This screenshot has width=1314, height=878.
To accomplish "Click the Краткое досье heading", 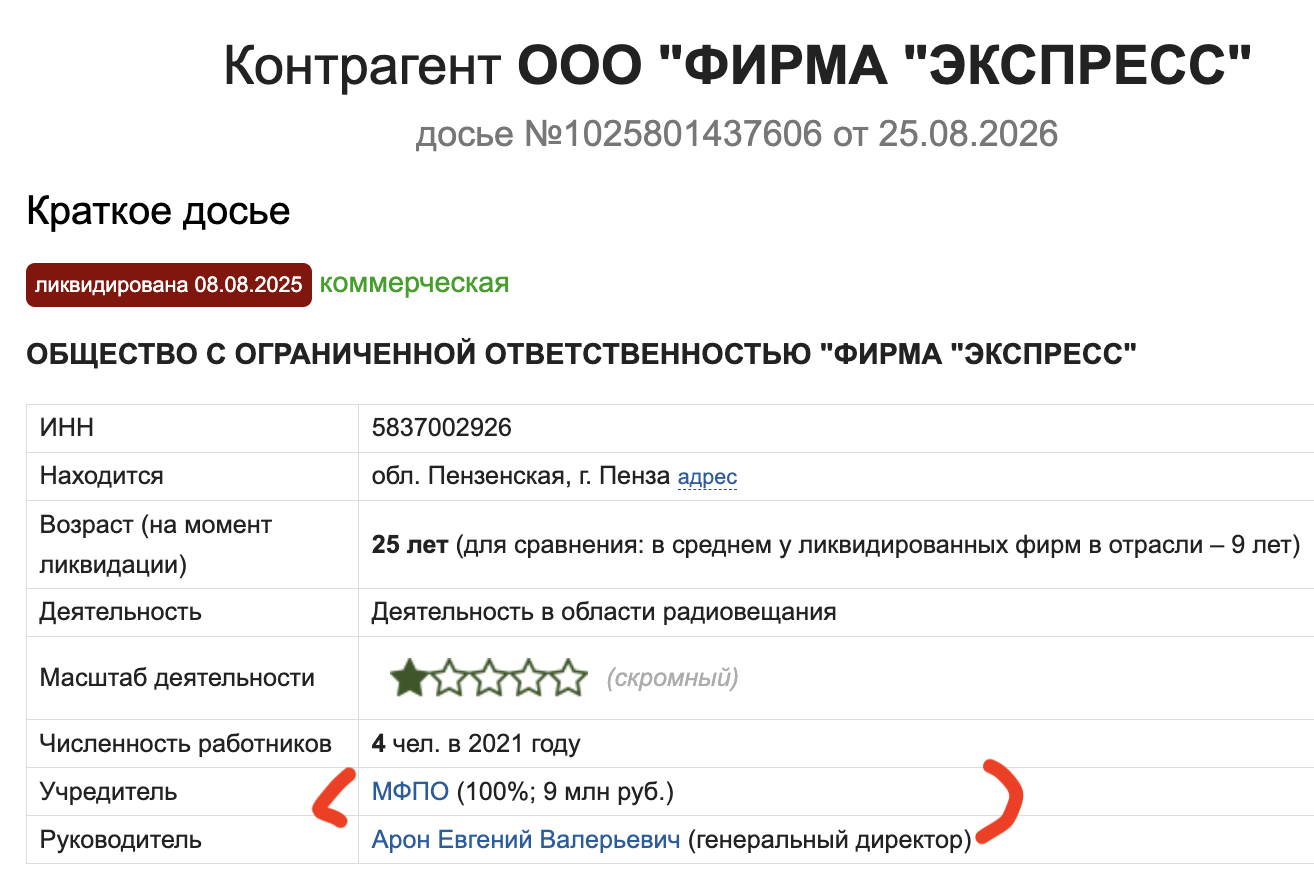I will click(x=158, y=211).
